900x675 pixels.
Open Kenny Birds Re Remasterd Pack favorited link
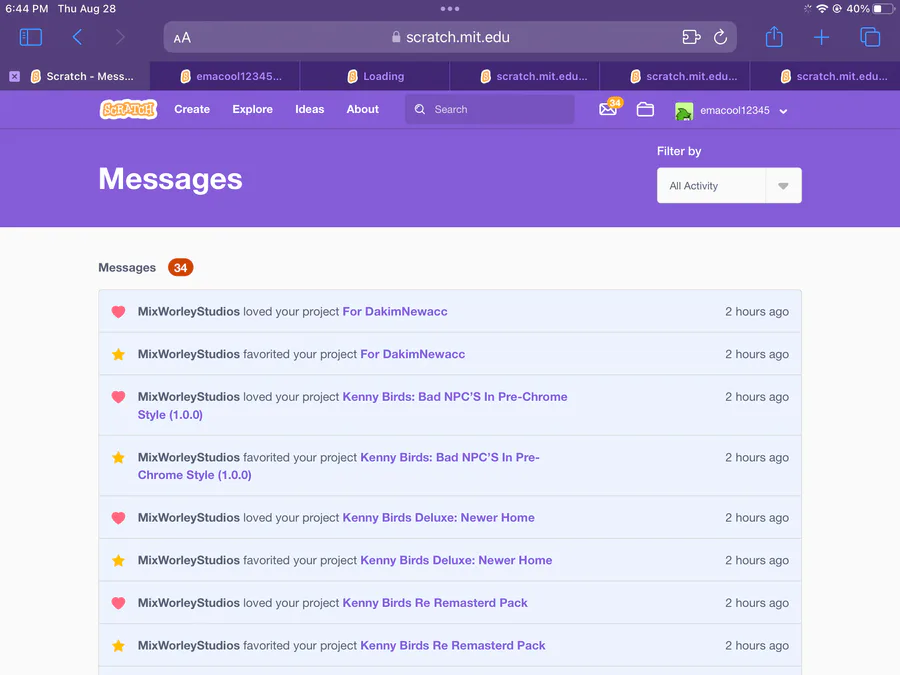[x=453, y=646]
